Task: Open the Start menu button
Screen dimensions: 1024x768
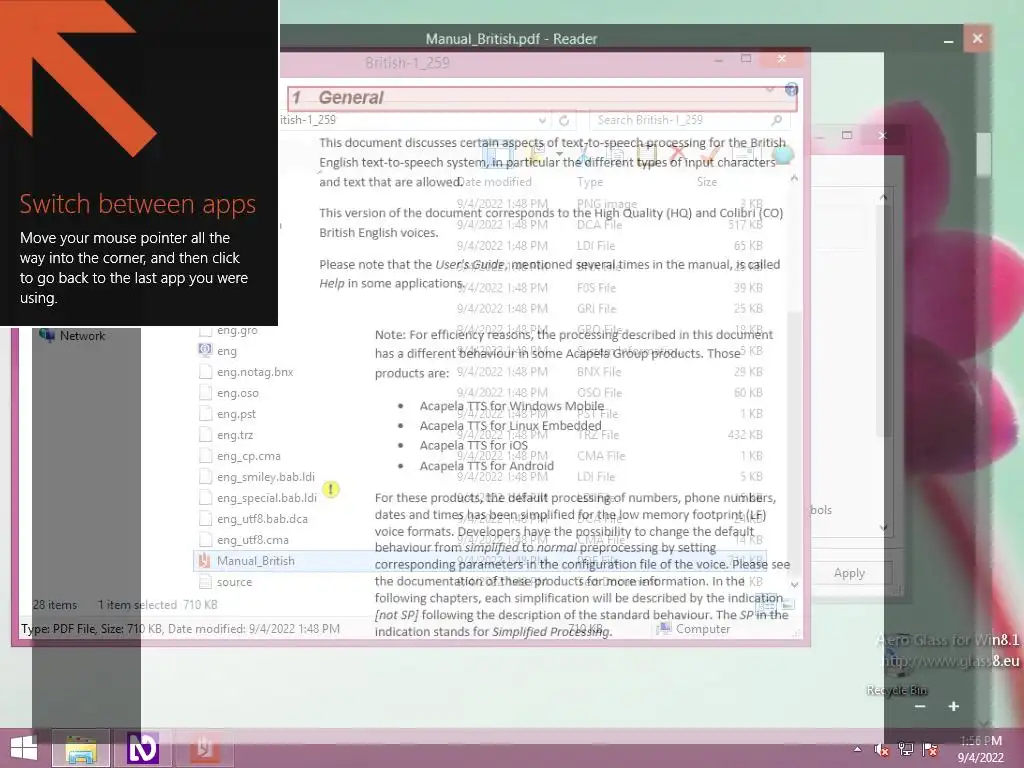Action: (x=24, y=748)
